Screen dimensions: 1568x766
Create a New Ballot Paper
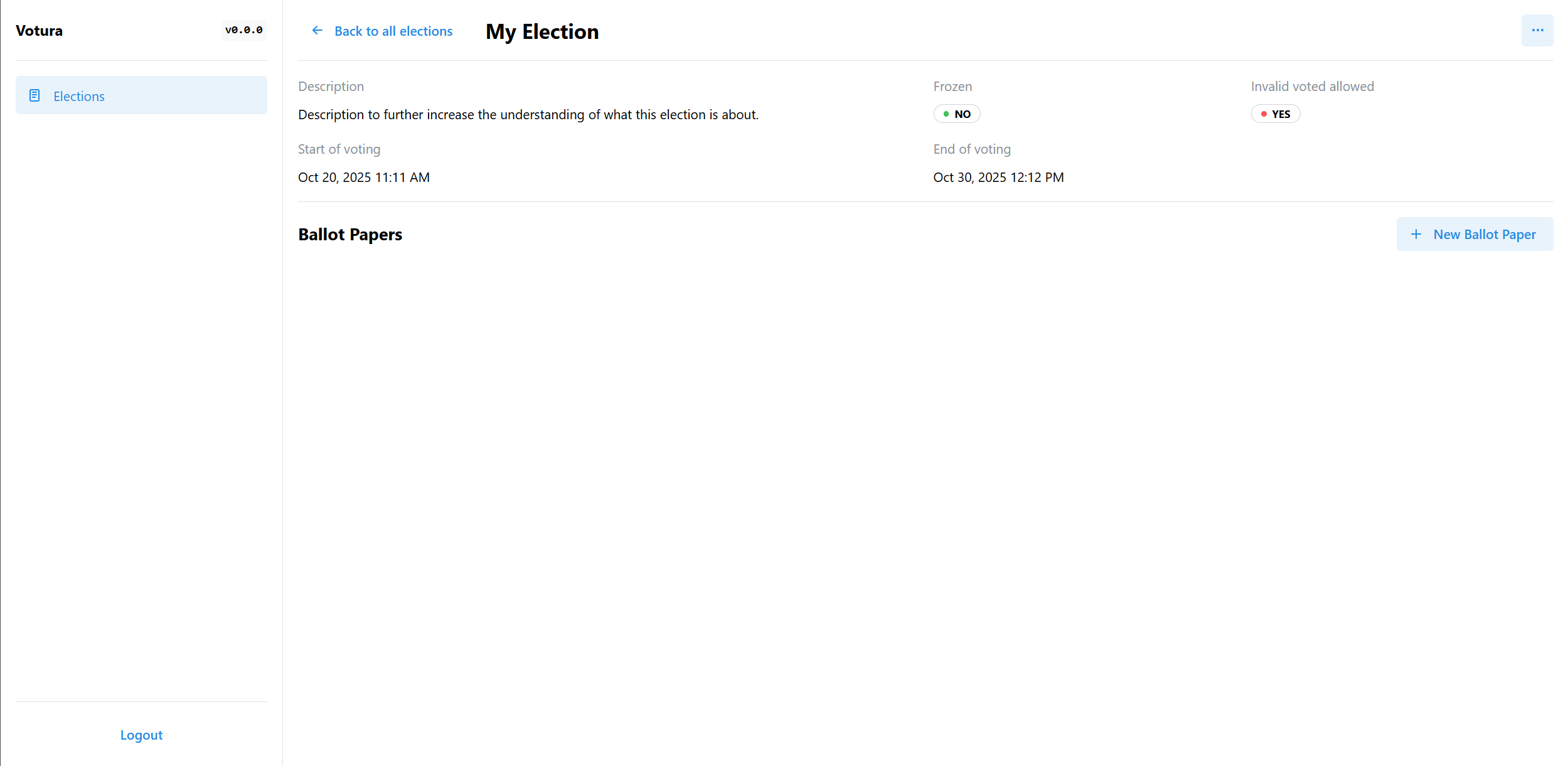(1475, 235)
